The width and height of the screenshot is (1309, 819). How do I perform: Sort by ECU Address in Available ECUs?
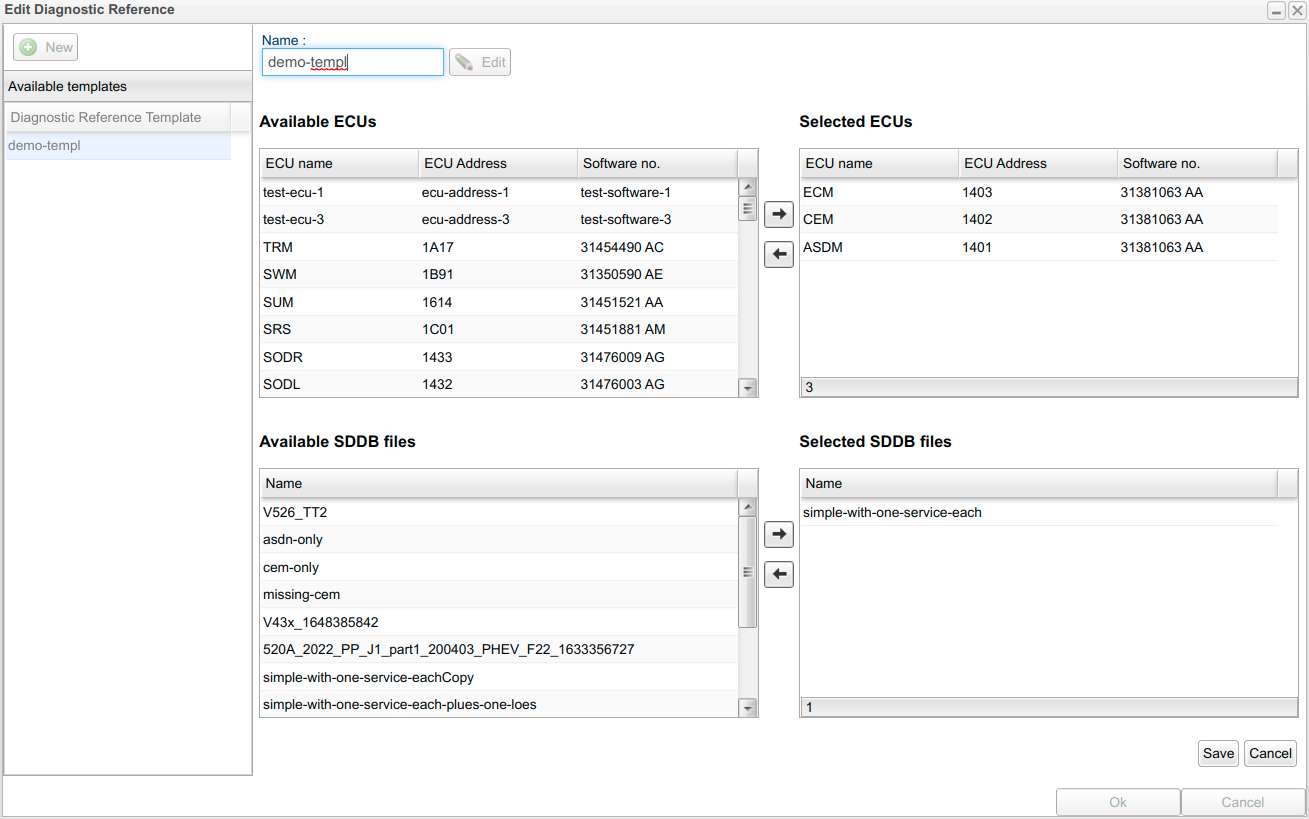[x=497, y=163]
